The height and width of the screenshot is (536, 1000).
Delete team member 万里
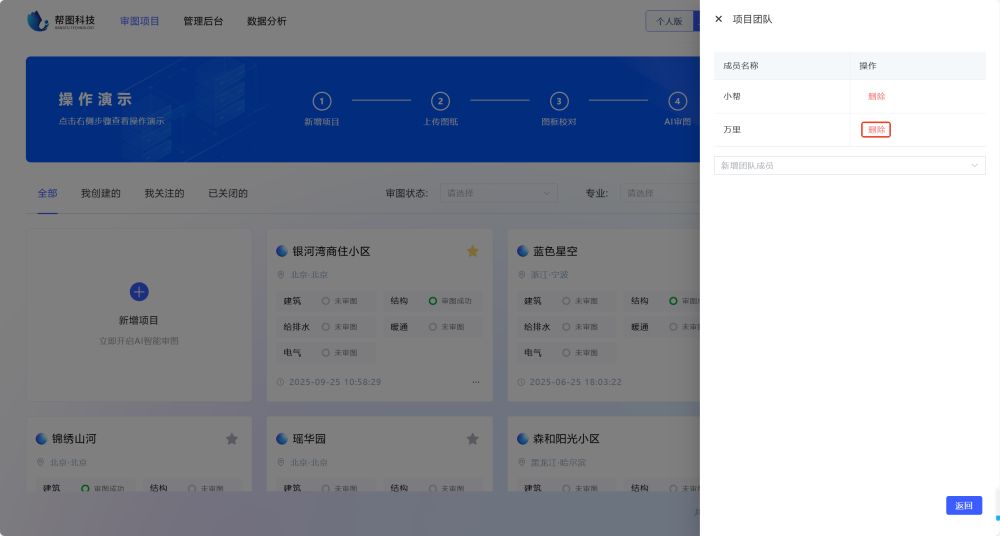(876, 130)
